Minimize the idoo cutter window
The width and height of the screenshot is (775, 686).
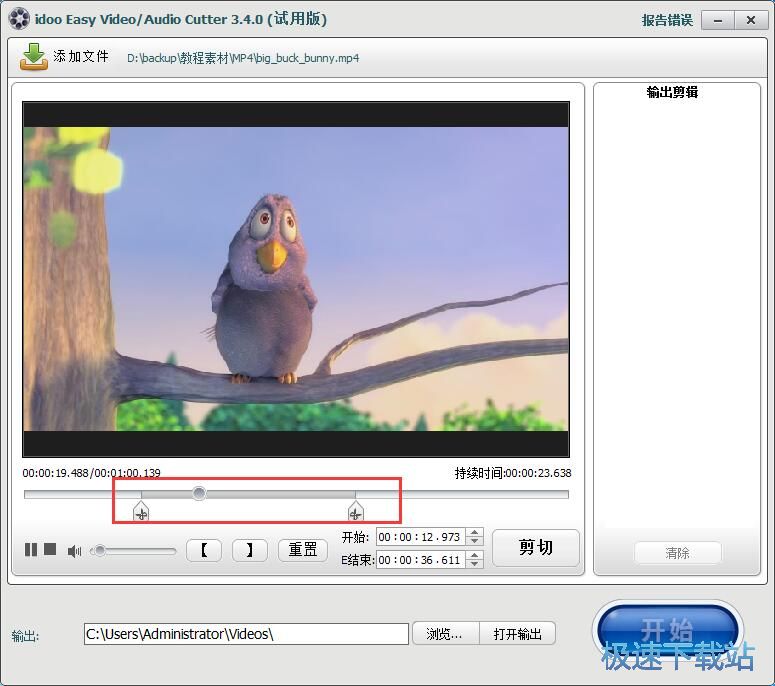coord(718,21)
